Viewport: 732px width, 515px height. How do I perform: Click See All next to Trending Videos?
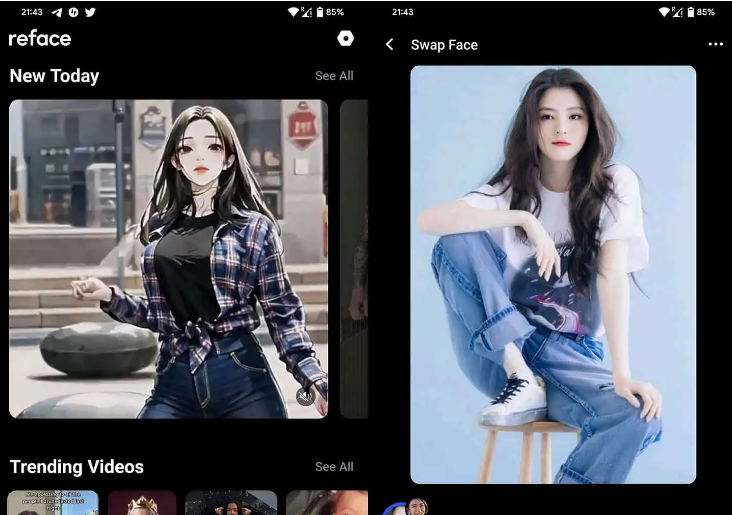point(334,467)
